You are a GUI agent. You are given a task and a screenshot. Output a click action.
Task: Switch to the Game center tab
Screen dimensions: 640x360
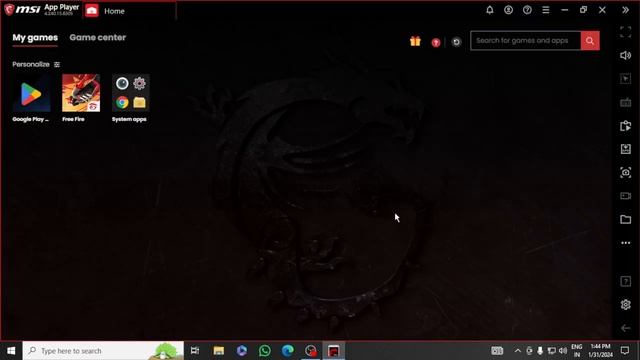point(98,38)
